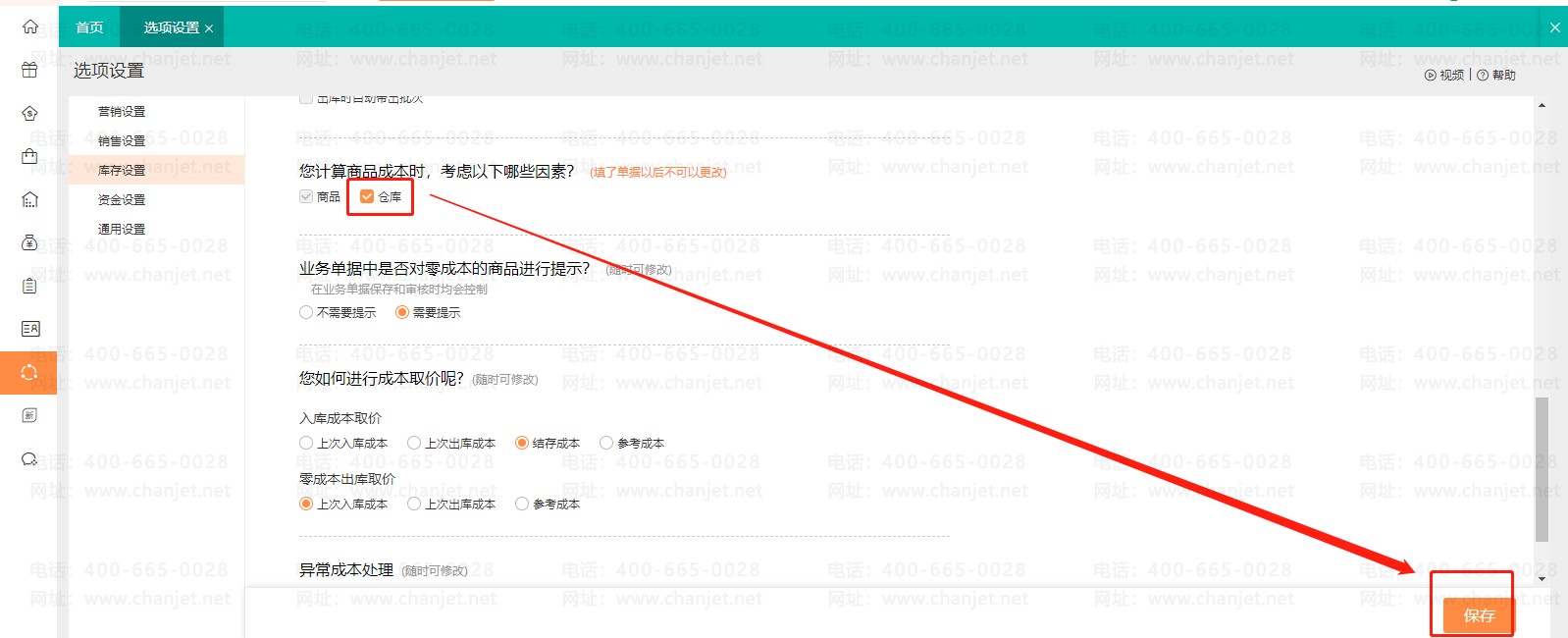Open the 帮助 help link
Image resolution: width=1568 pixels, height=638 pixels.
[1496, 76]
